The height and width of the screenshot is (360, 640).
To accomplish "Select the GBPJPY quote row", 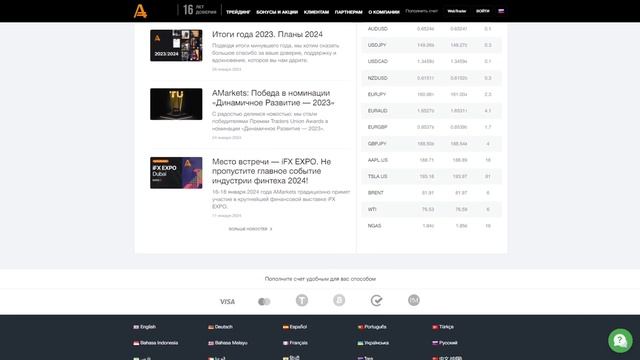I will [x=431, y=144].
